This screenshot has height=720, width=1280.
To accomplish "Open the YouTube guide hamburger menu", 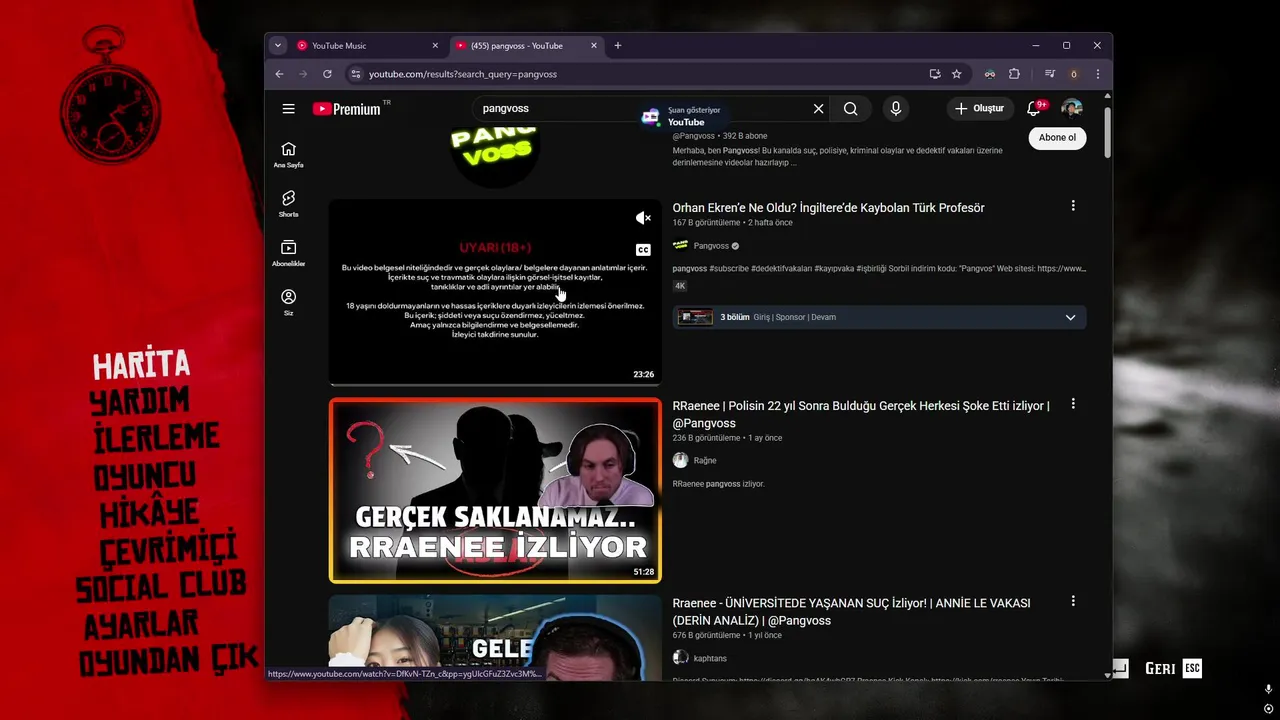I will (x=288, y=109).
